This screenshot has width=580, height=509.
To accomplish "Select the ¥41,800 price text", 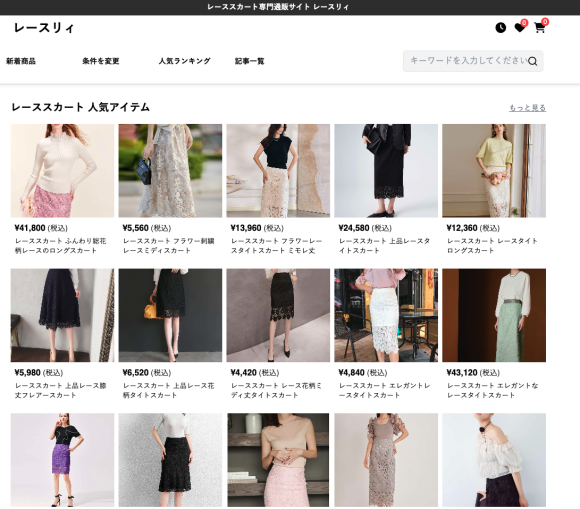I will tap(30, 228).
